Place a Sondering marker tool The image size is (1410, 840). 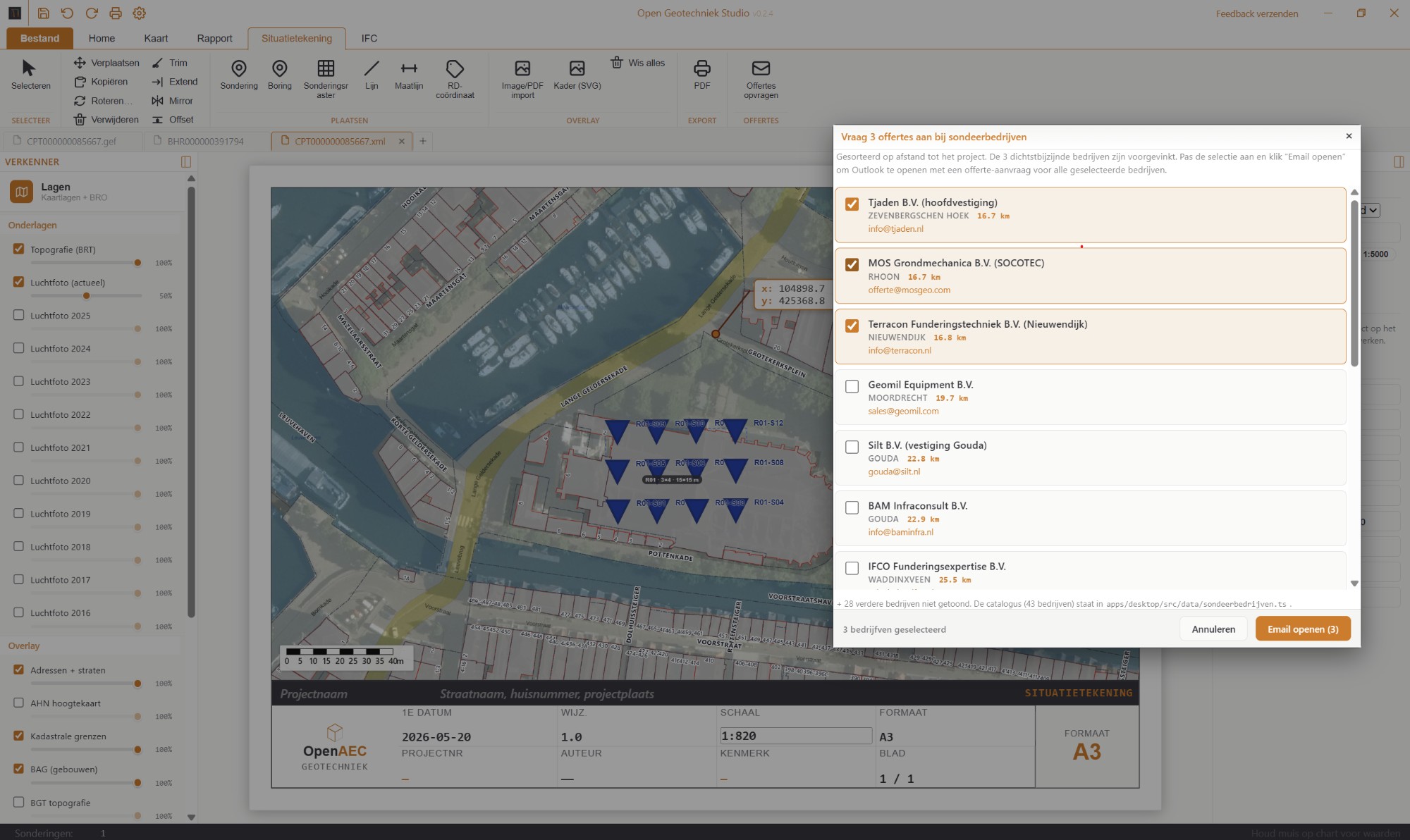(x=239, y=75)
